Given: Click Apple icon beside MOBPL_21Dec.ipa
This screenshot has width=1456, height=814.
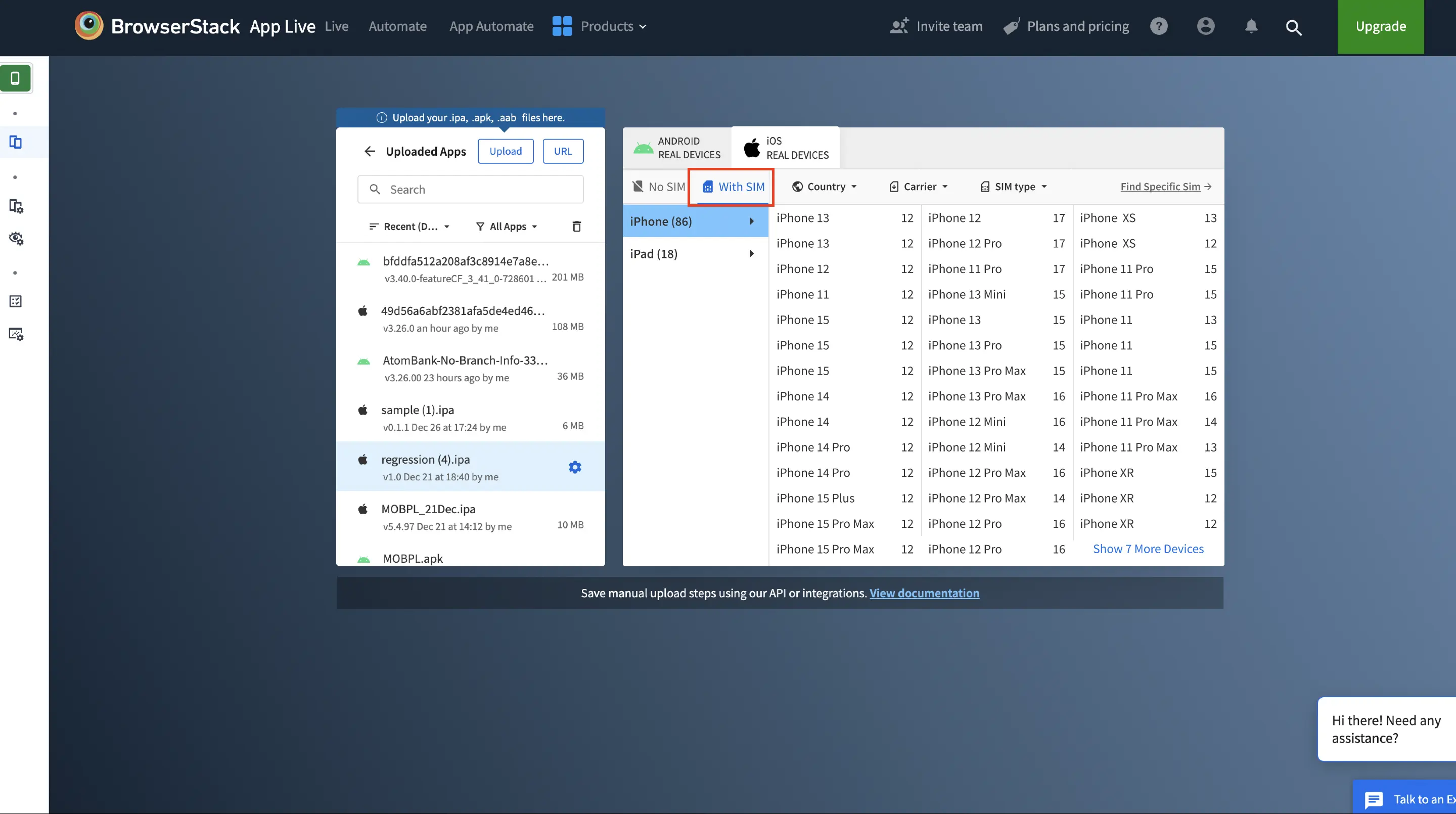Looking at the screenshot, I should pos(363,509).
